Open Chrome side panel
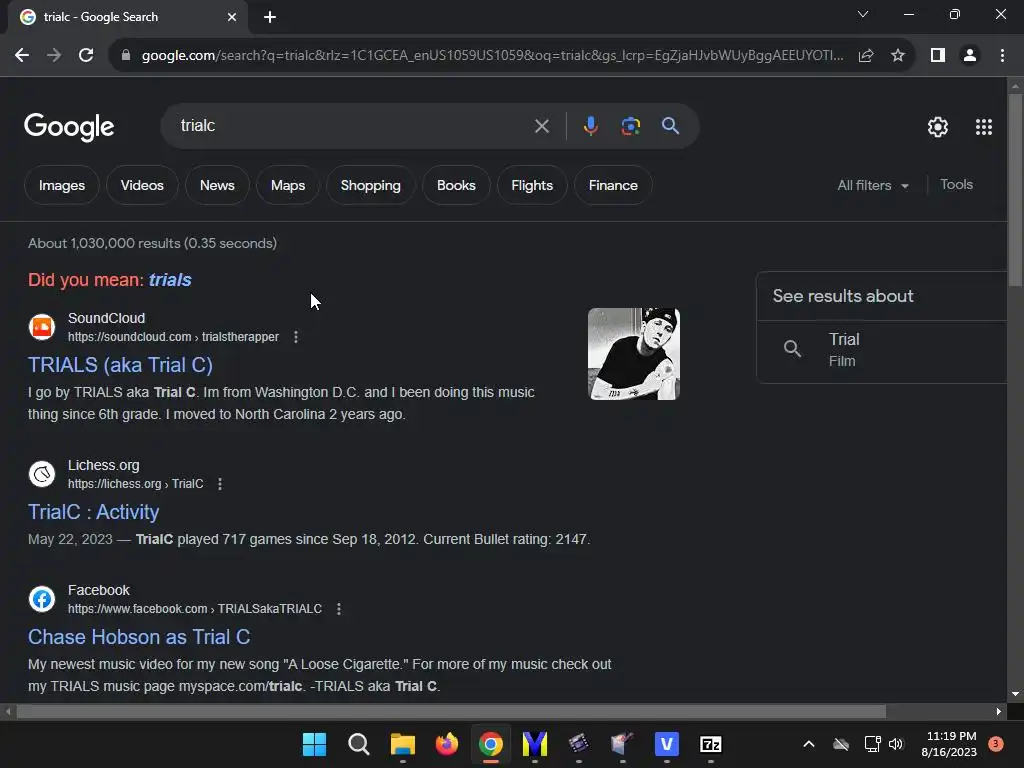 pos(938,56)
